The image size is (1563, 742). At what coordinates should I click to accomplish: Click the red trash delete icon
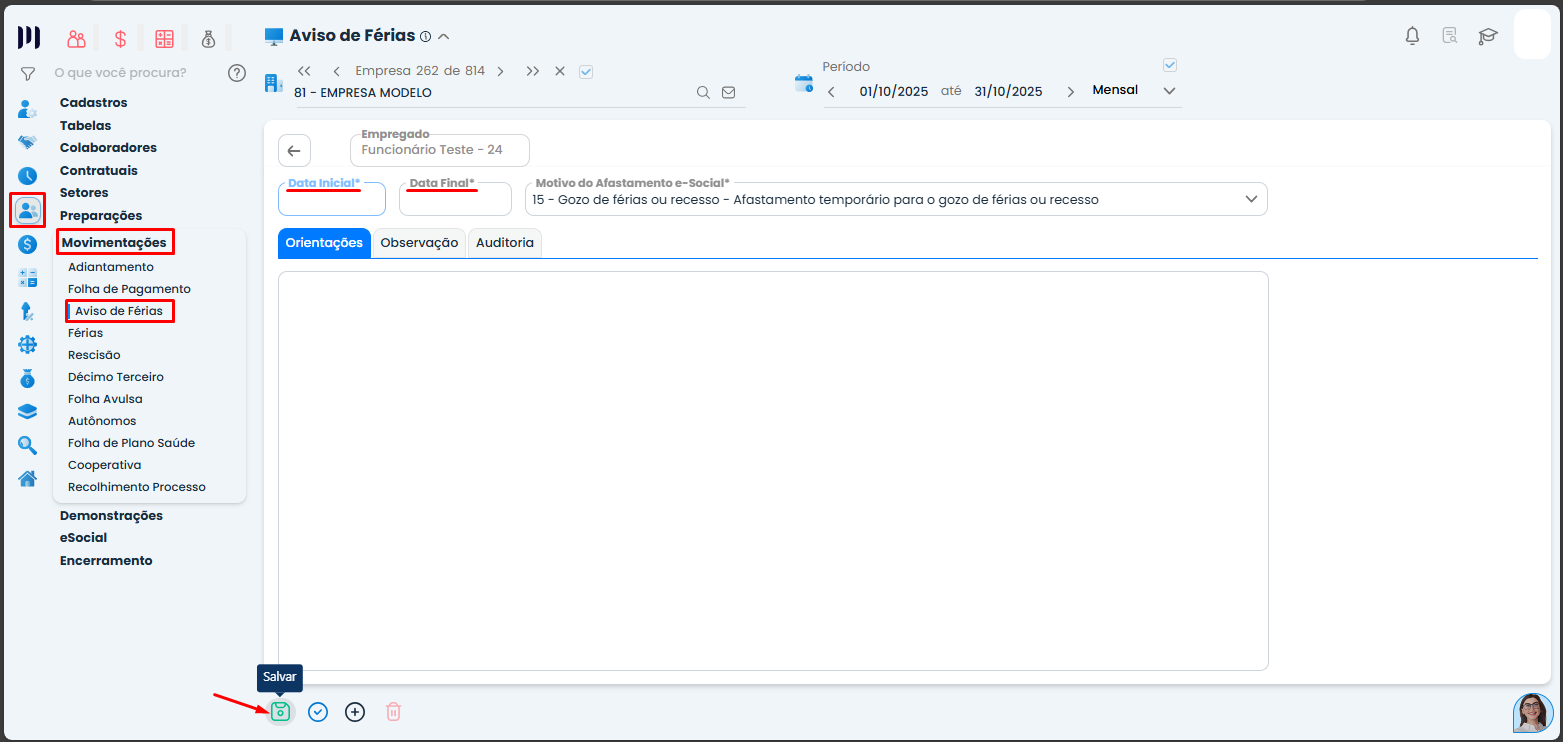[x=394, y=712]
